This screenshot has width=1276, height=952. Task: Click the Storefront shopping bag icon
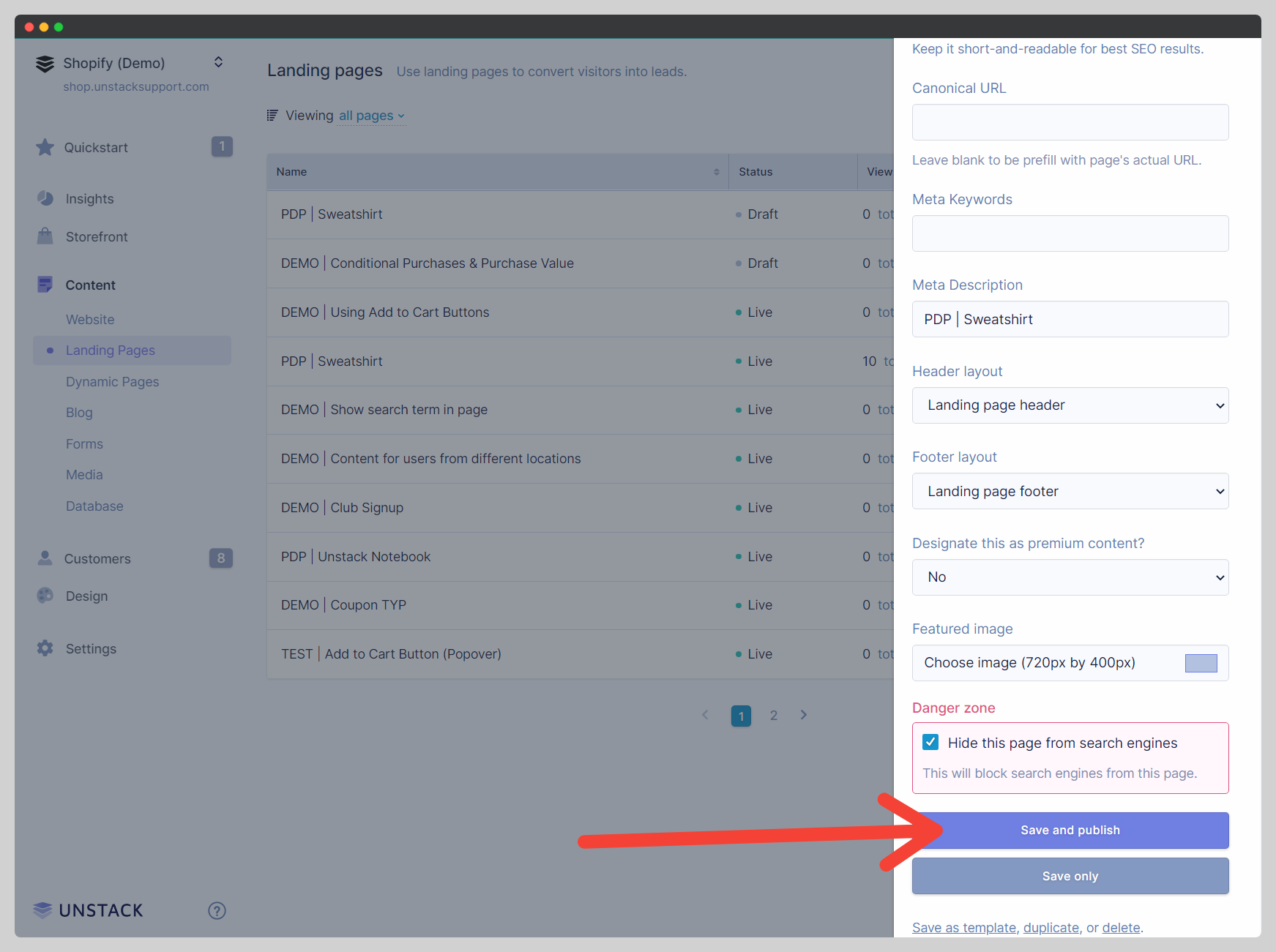point(45,236)
